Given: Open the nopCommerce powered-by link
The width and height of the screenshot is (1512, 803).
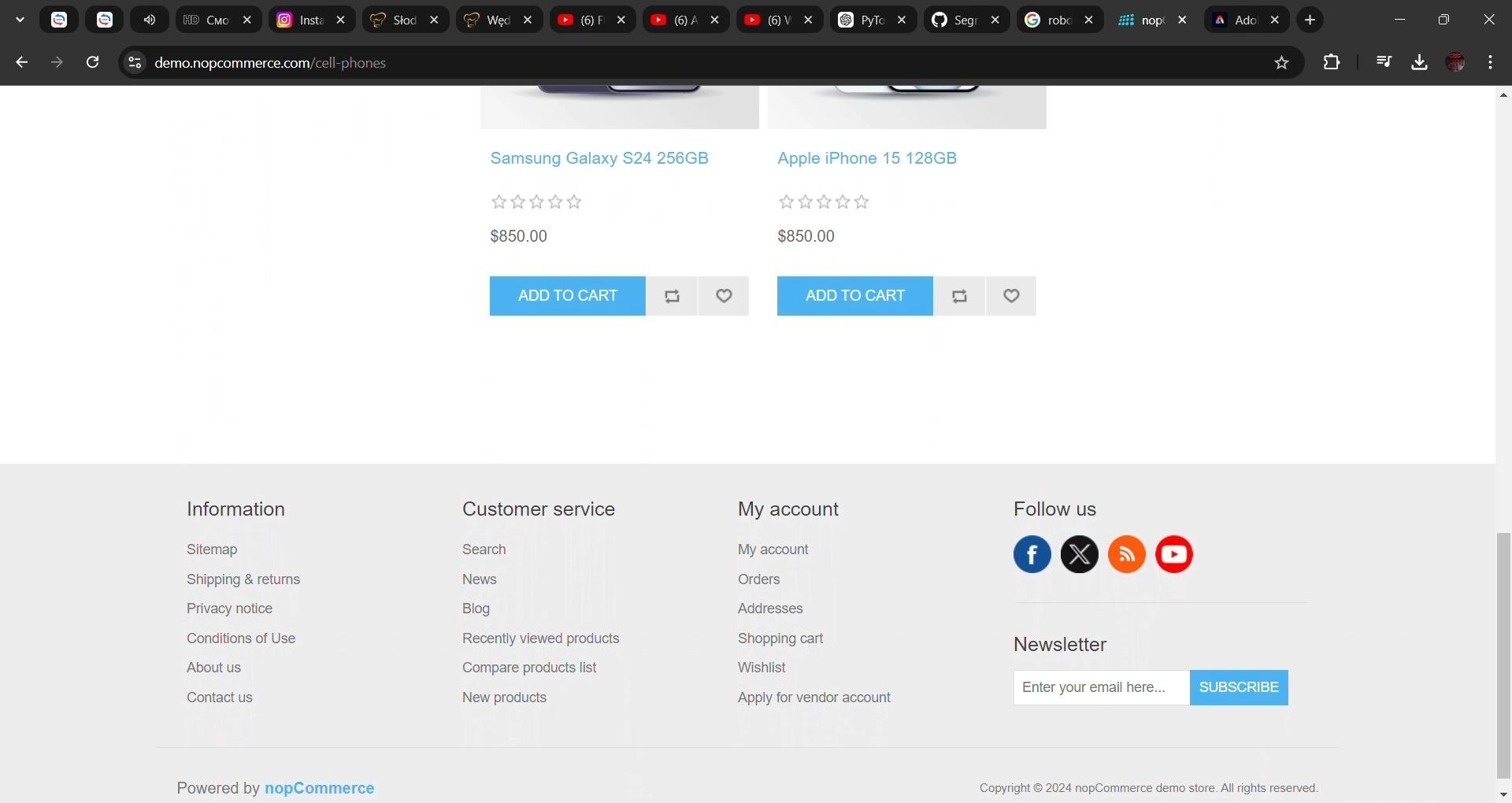Looking at the screenshot, I should (x=319, y=788).
